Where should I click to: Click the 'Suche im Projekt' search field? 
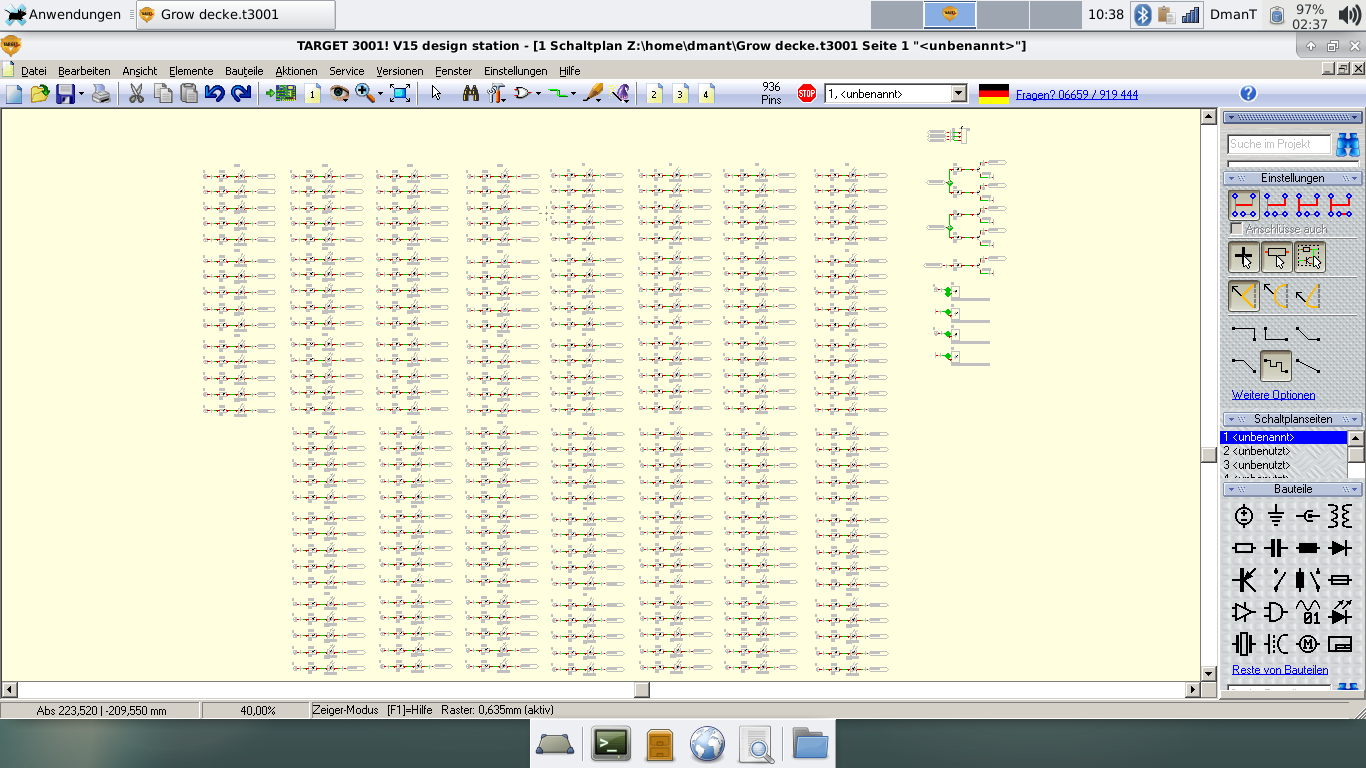point(1279,144)
